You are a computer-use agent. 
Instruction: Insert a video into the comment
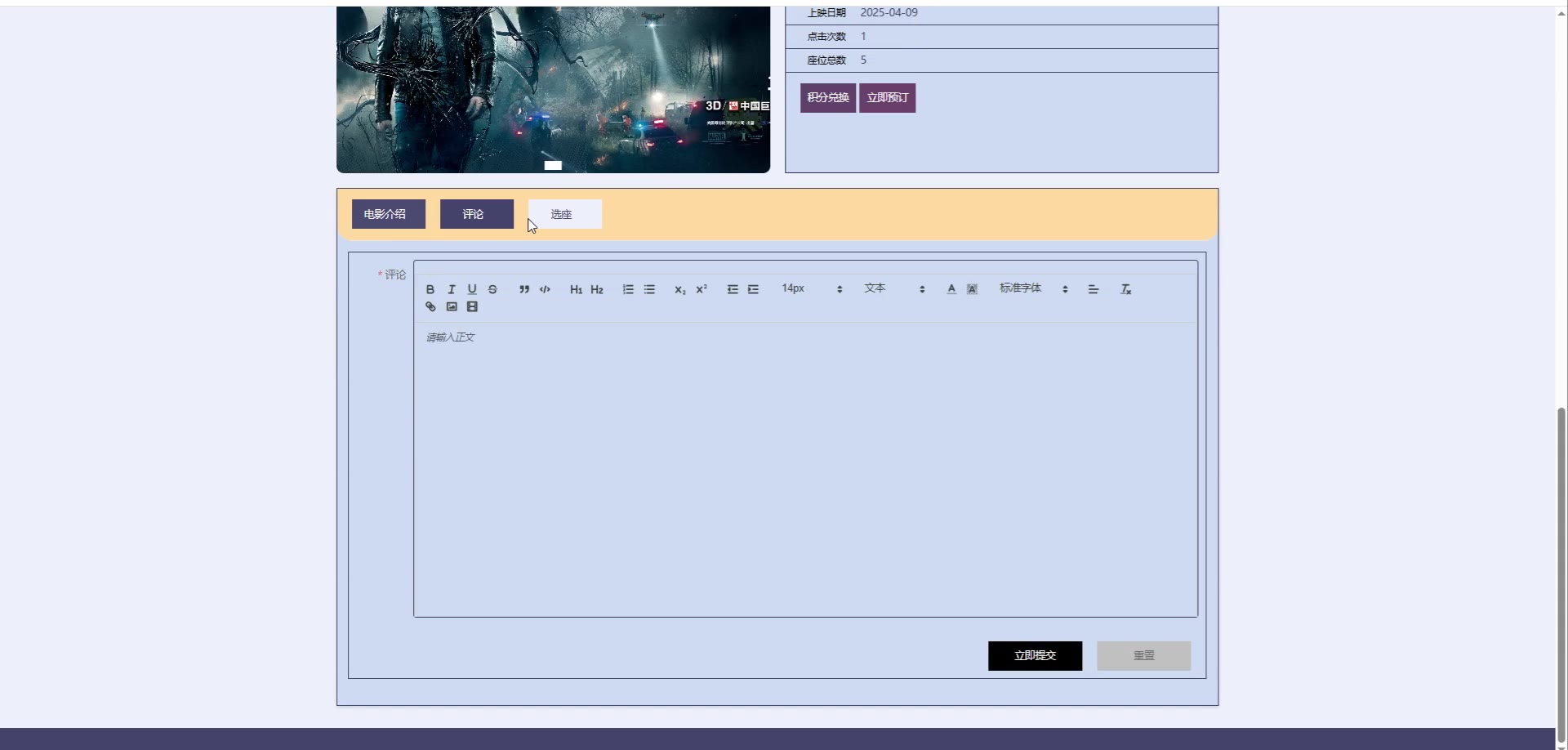[x=472, y=307]
